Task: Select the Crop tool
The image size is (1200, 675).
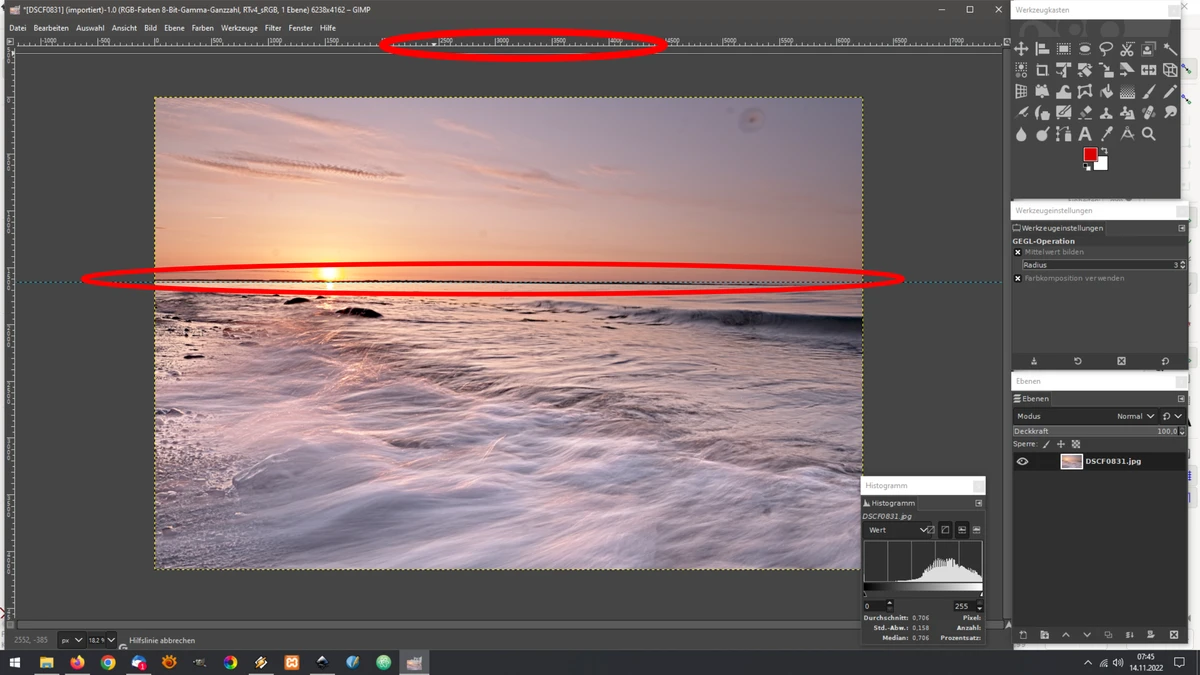Action: click(1042, 69)
